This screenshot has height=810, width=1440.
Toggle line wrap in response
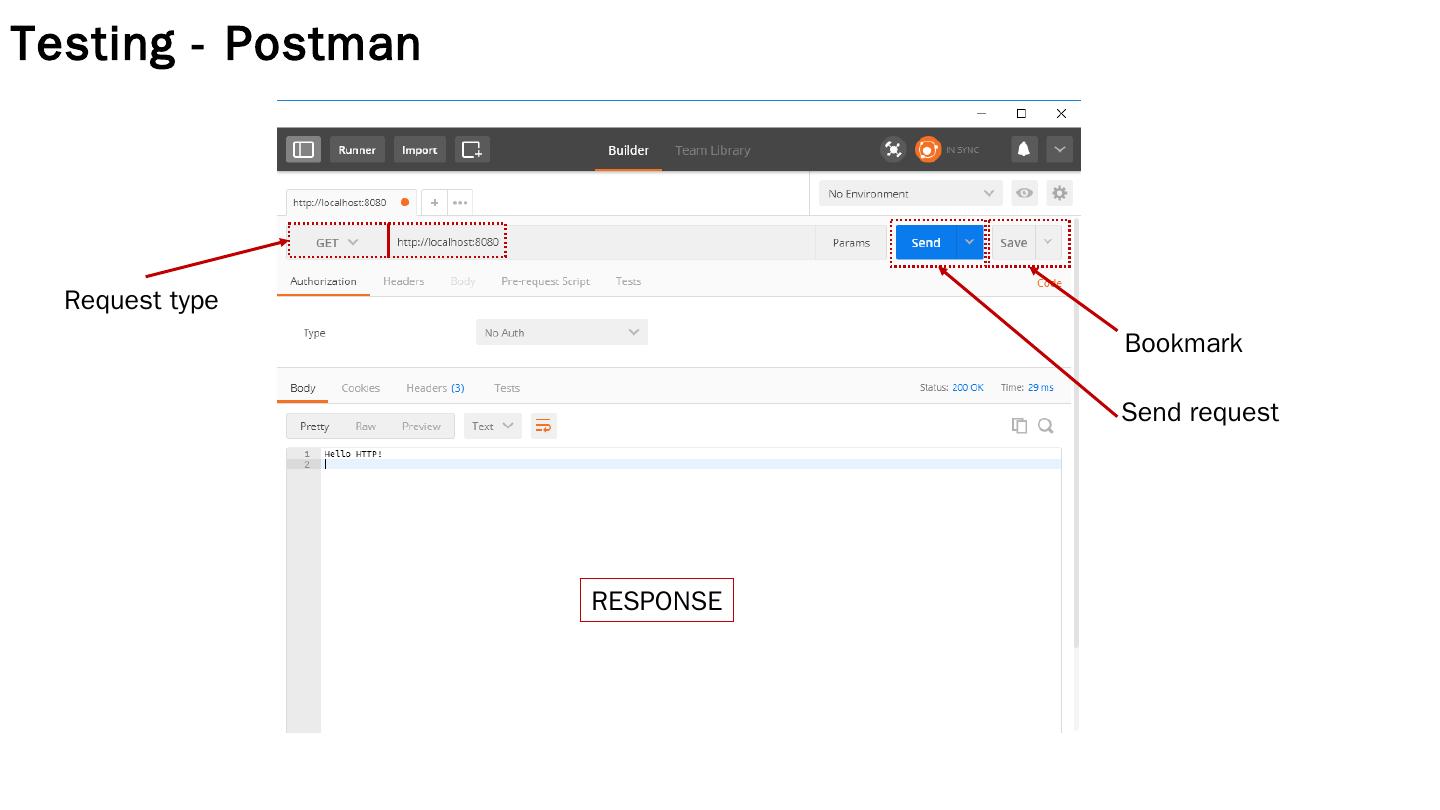click(x=543, y=426)
